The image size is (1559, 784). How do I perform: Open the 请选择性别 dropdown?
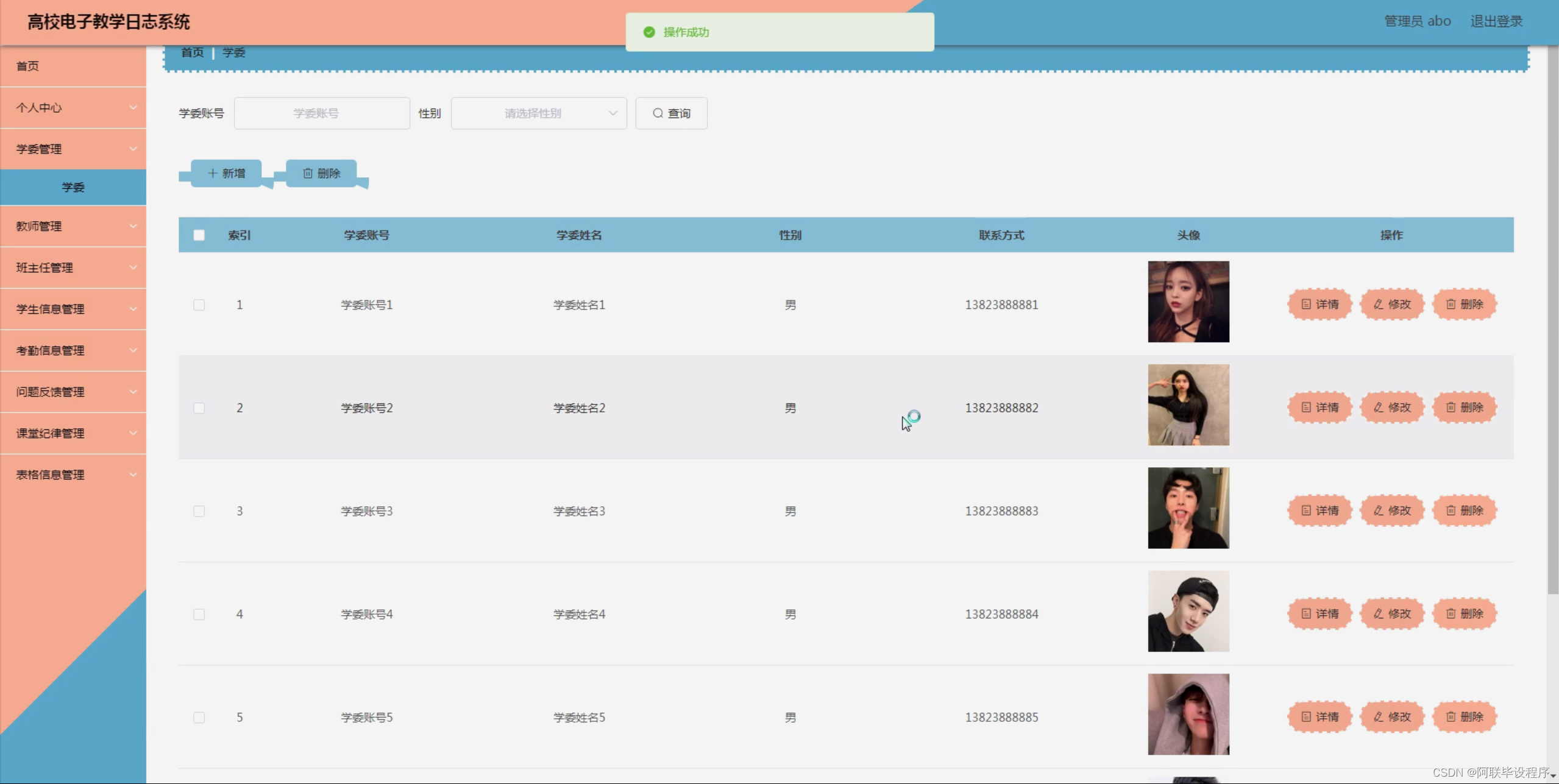(x=539, y=113)
